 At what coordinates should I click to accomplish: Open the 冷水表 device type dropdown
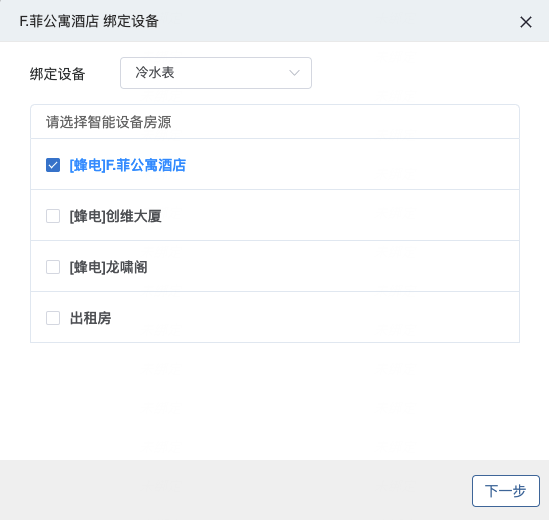[x=216, y=73]
